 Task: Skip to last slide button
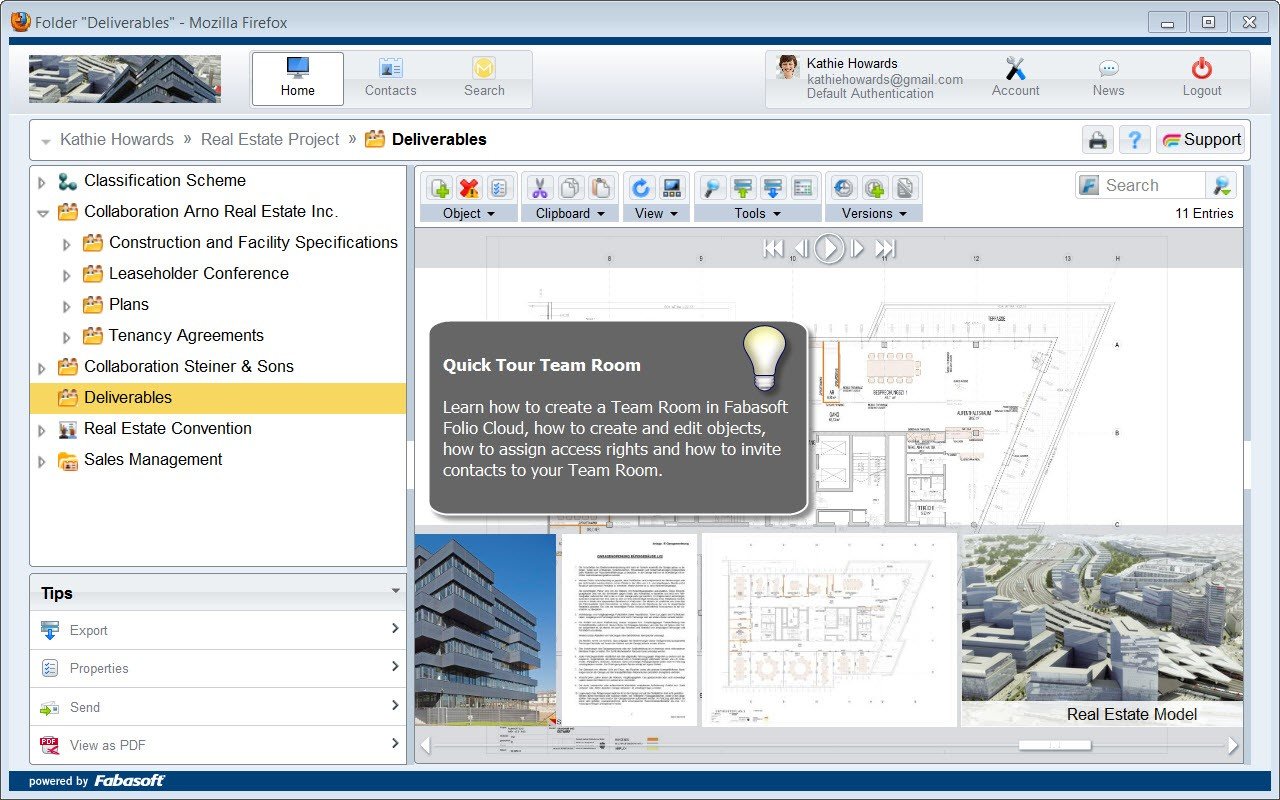pyautogui.click(x=885, y=249)
